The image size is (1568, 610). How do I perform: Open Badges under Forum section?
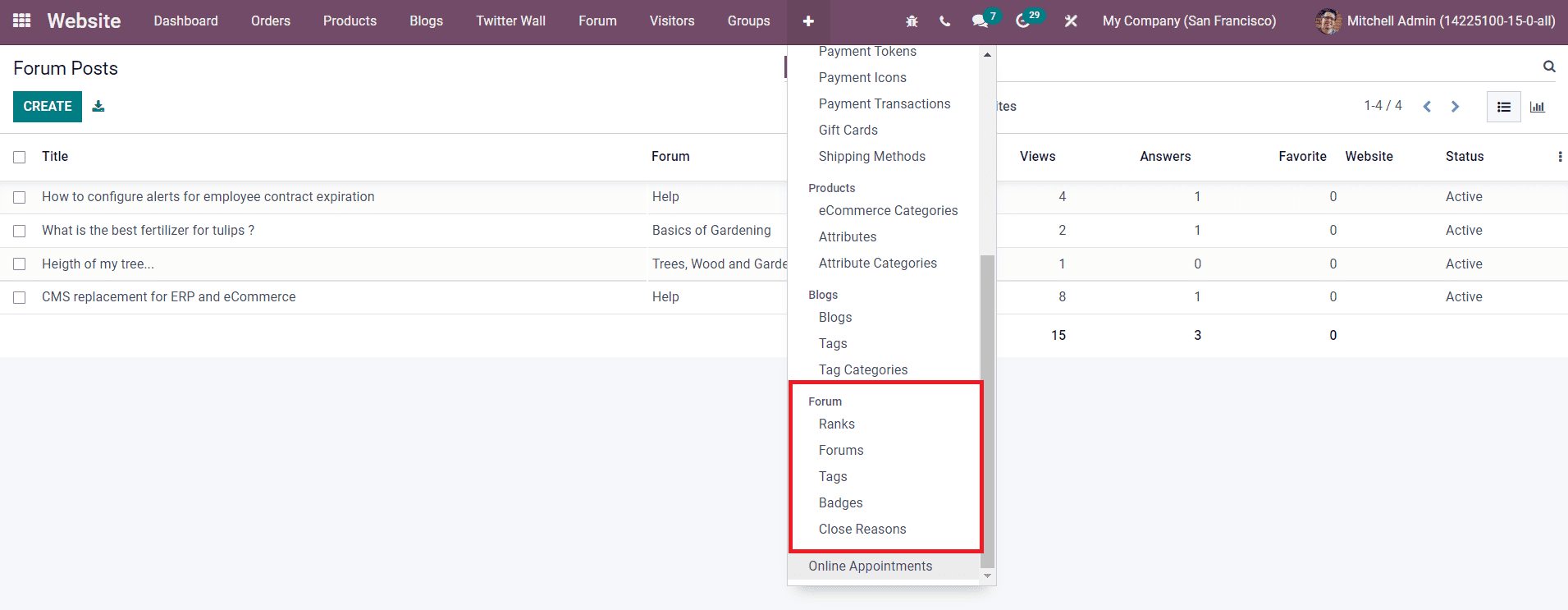840,502
